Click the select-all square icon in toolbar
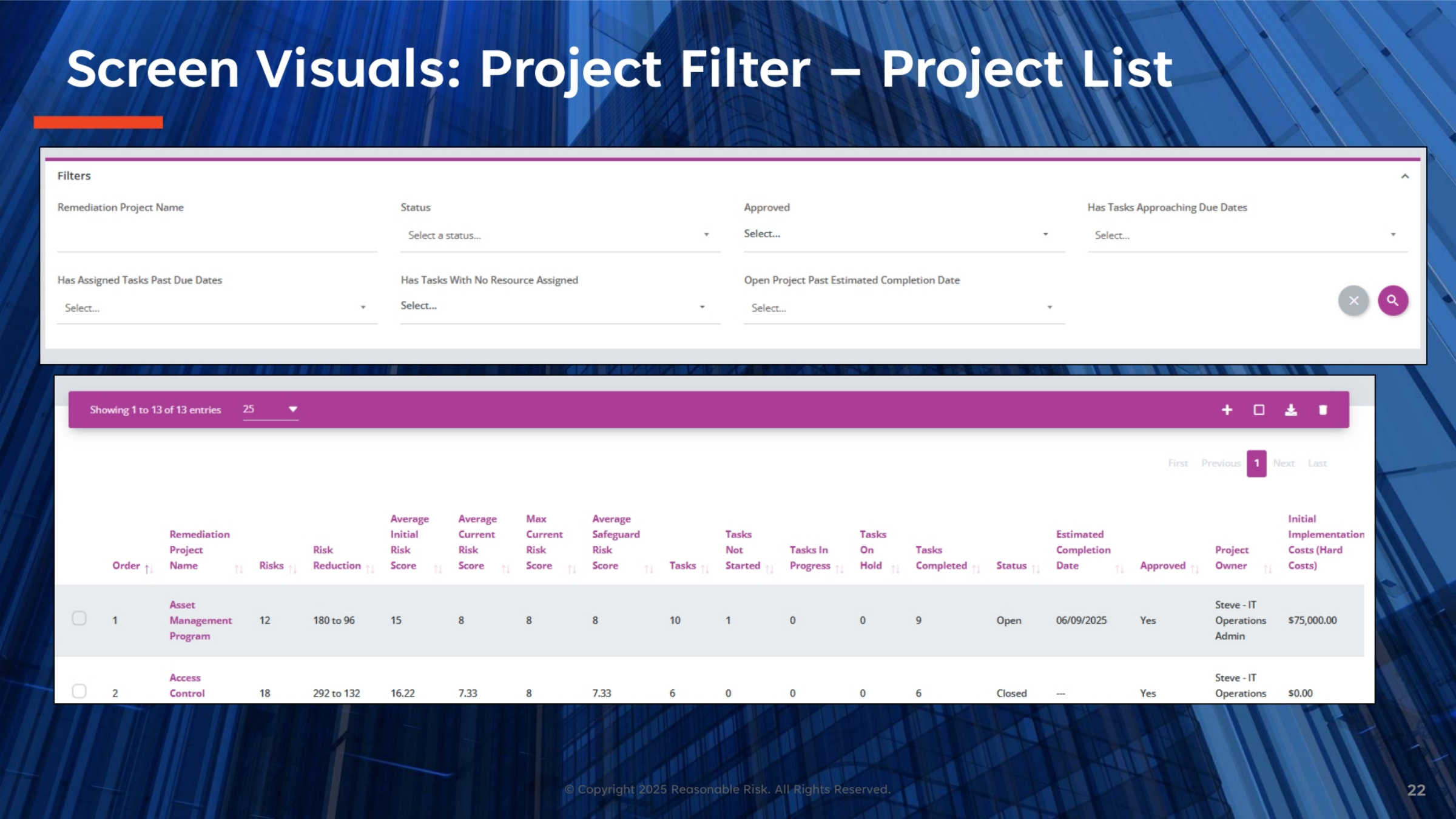 1259,410
